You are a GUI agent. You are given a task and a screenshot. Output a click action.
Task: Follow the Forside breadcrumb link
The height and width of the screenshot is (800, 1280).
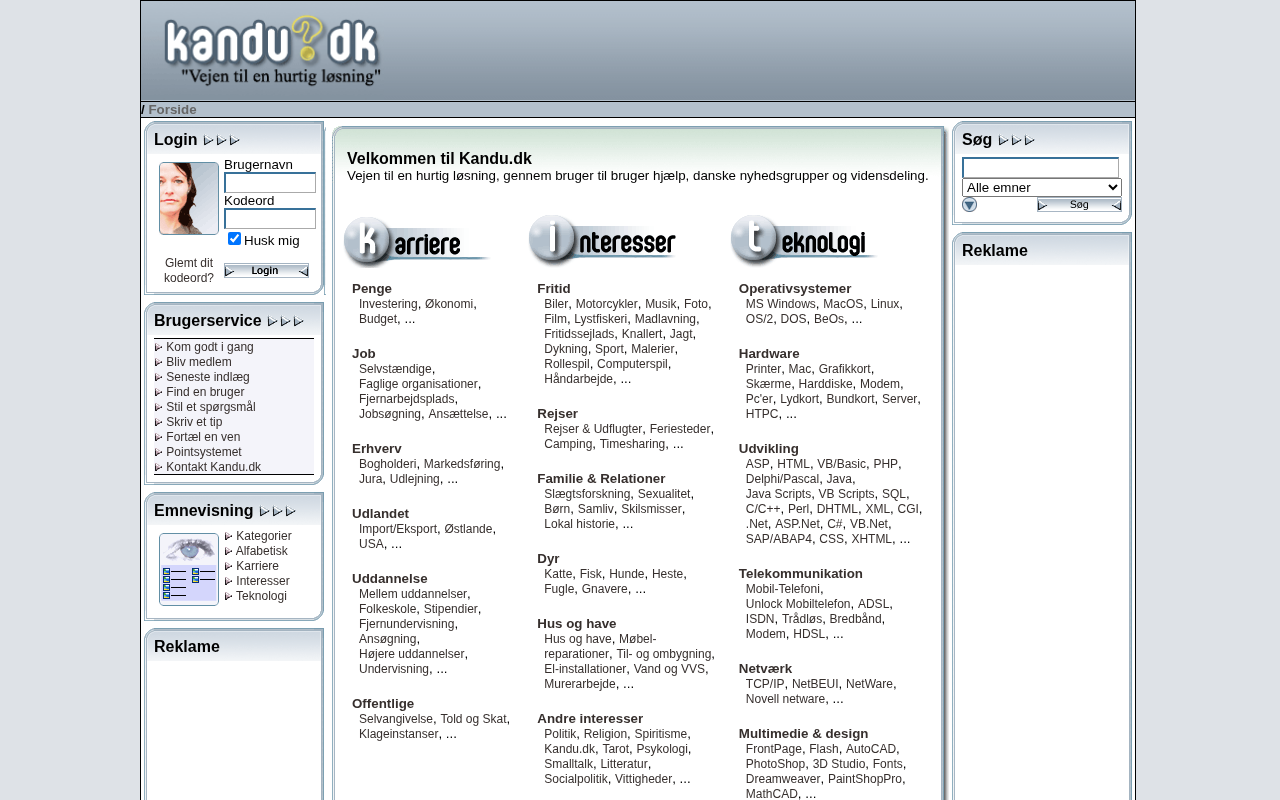coord(172,110)
